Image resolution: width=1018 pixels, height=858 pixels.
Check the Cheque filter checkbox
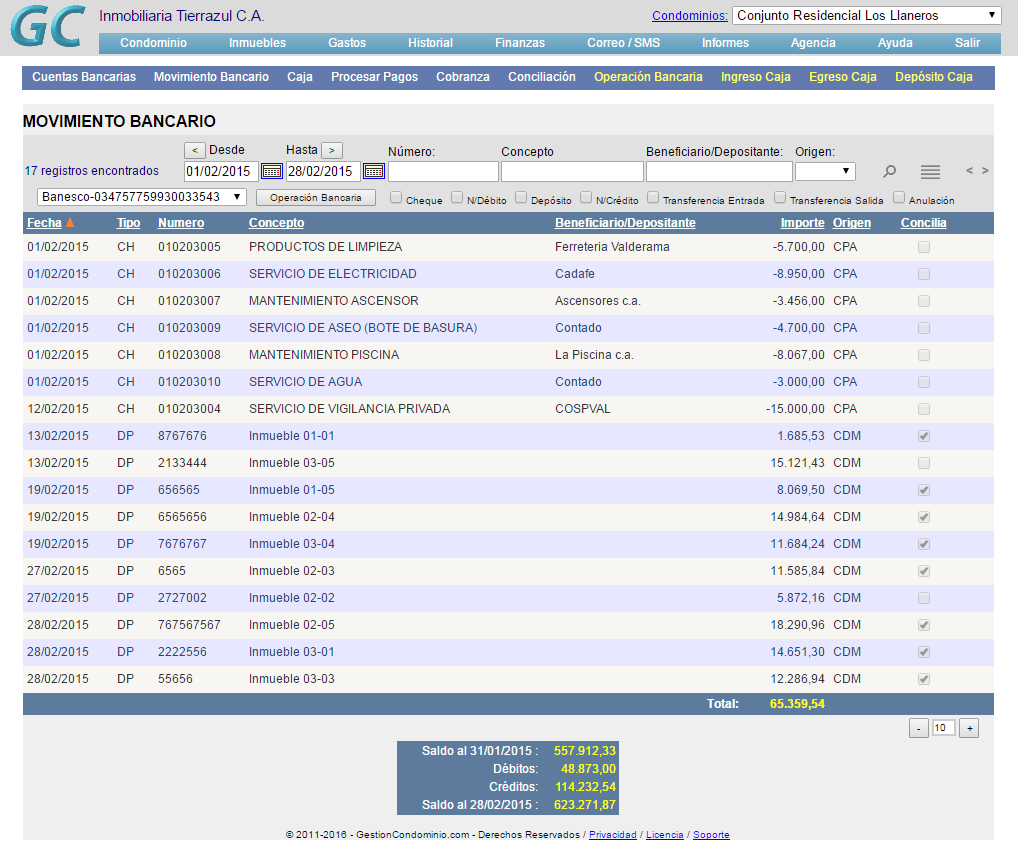point(396,198)
